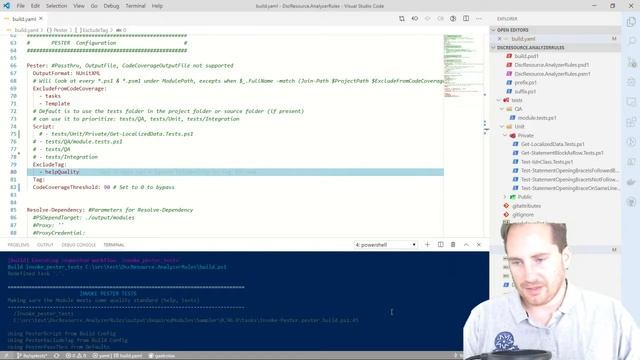The width and height of the screenshot is (640, 360).
Task: Close the build.yaml editor tab
Action: [41, 19]
